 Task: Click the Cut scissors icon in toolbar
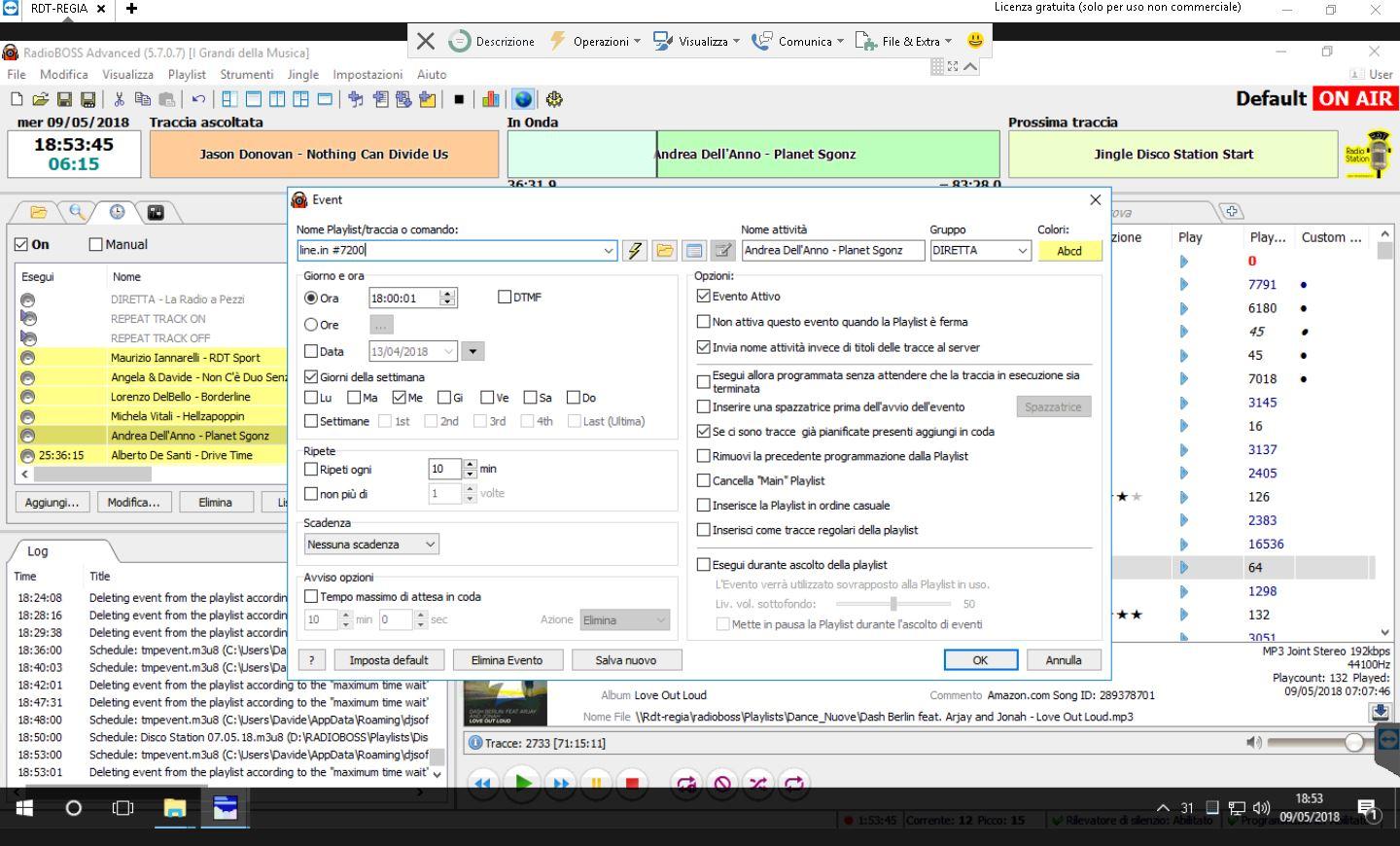point(119,99)
